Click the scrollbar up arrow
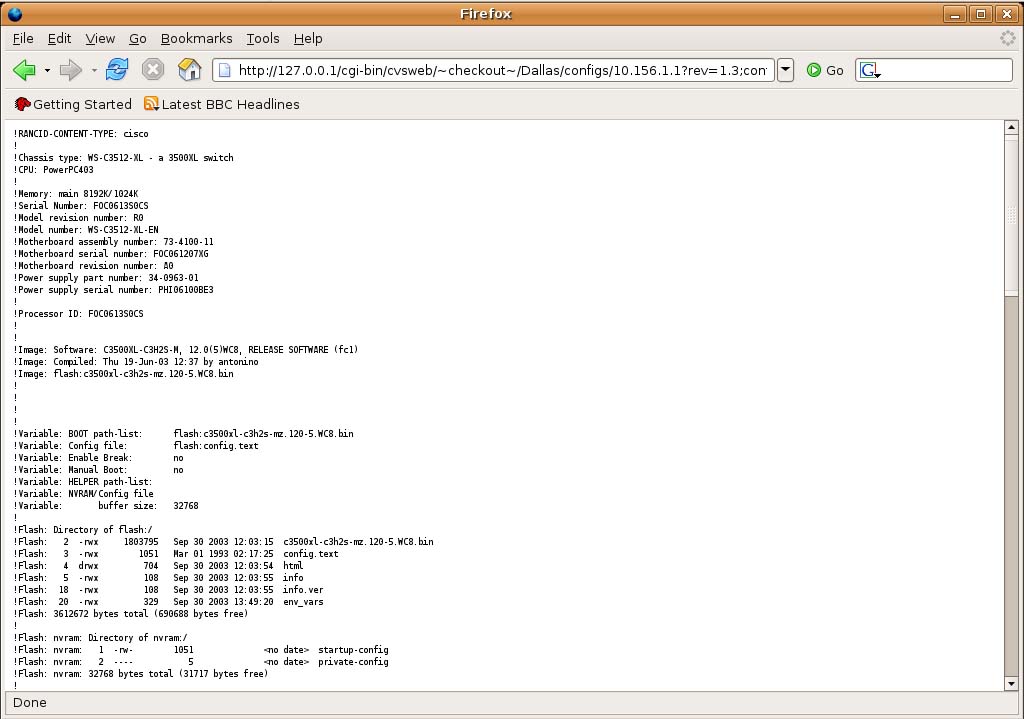Image resolution: width=1024 pixels, height=719 pixels. pos(1011,127)
